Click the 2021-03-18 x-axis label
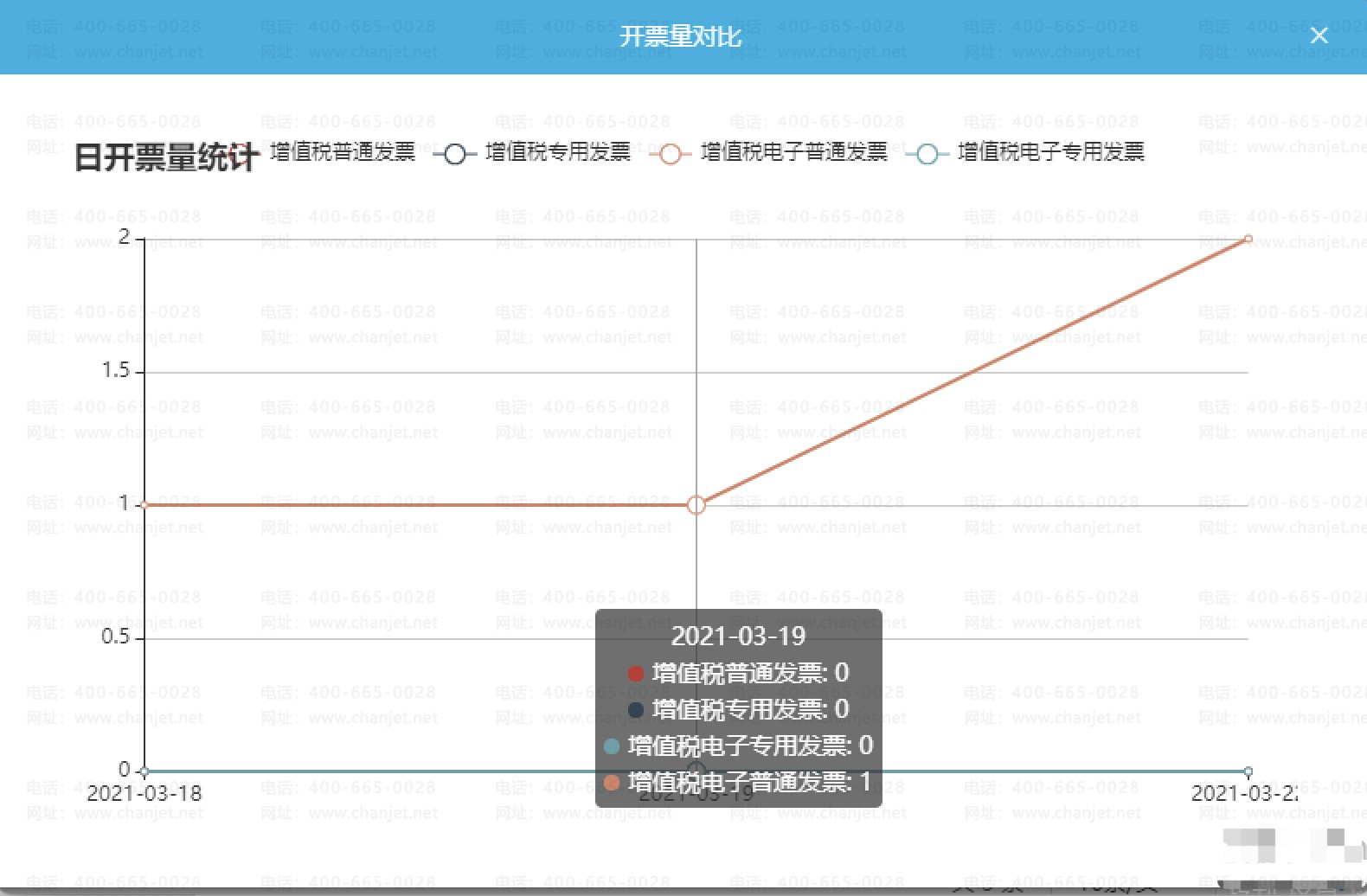 (x=144, y=793)
